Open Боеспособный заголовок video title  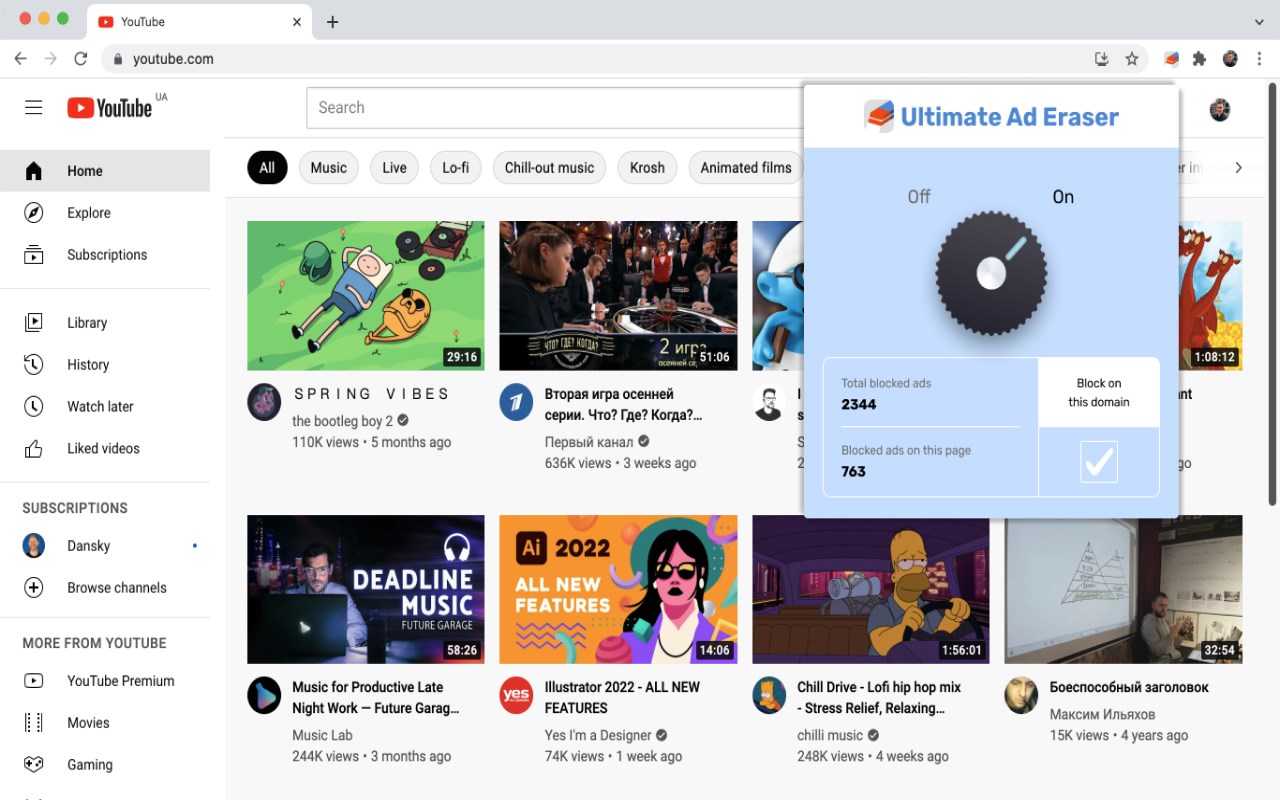[1129, 687]
